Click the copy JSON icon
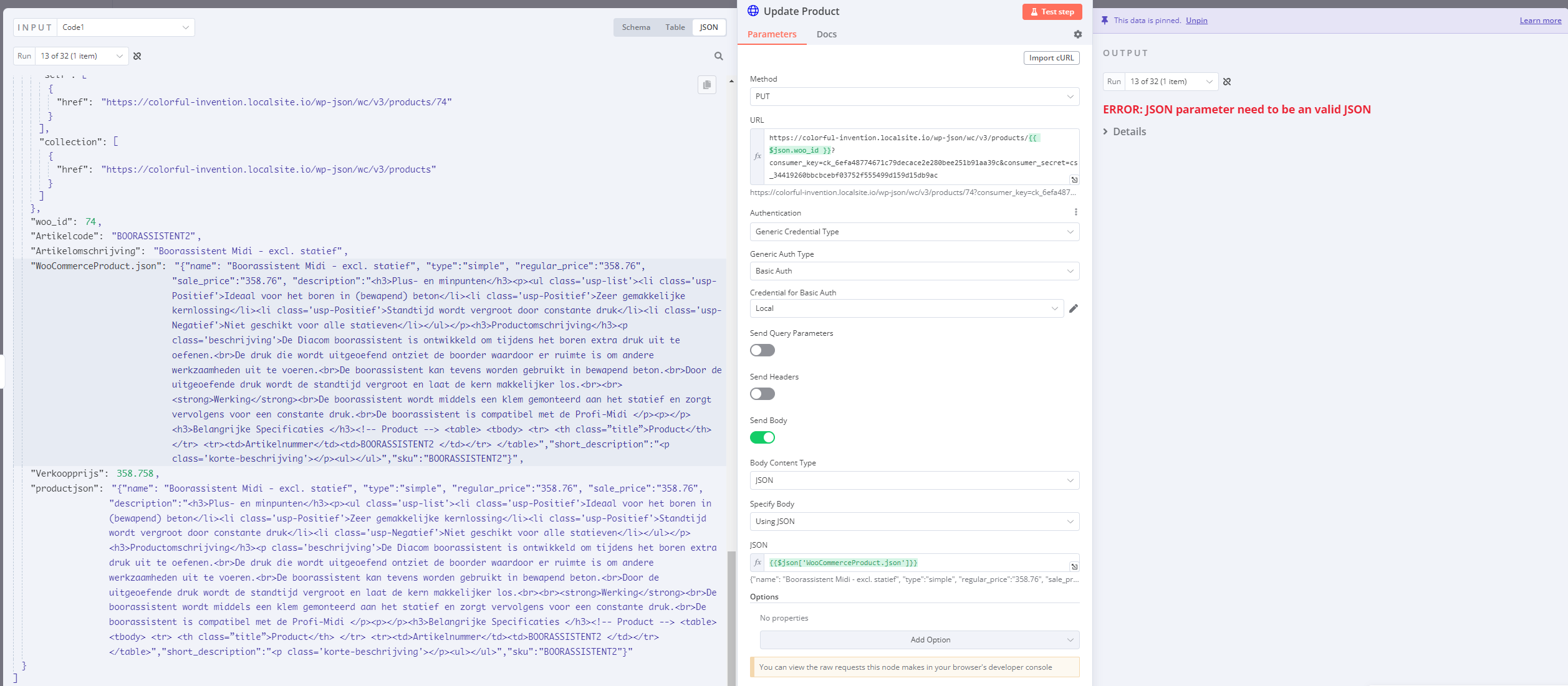The image size is (1568, 686). 706,85
